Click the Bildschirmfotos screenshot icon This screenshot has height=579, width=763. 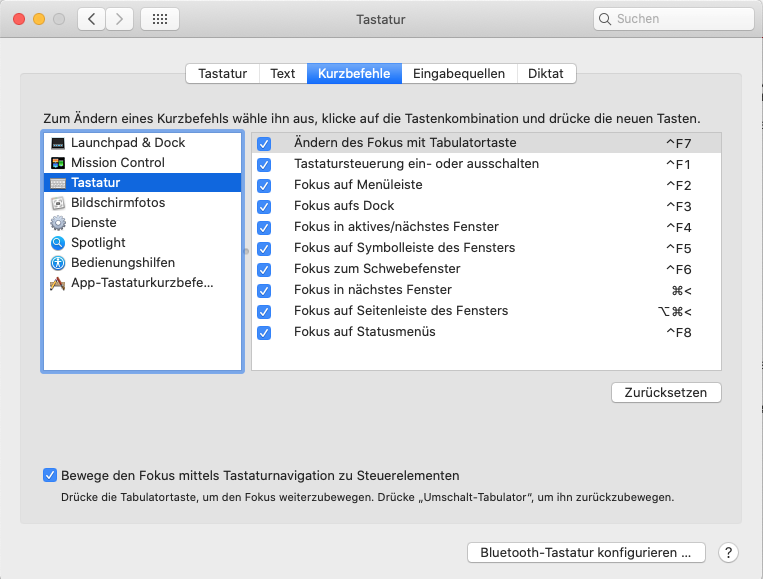pos(58,203)
